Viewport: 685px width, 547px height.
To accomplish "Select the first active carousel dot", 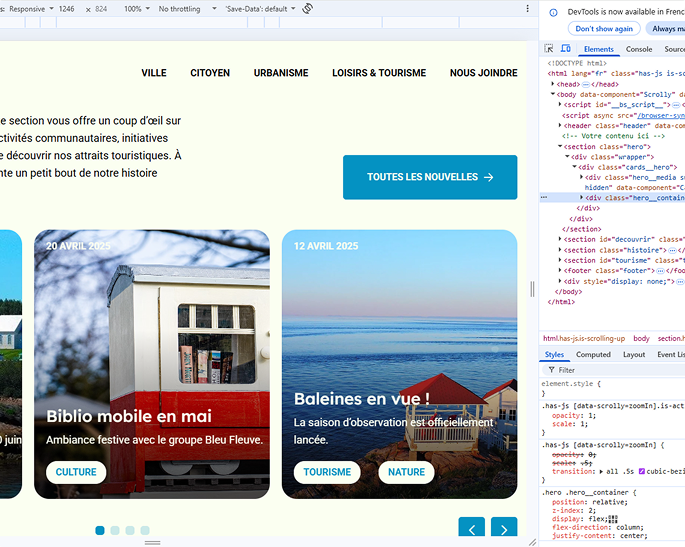I will pyautogui.click(x=100, y=530).
